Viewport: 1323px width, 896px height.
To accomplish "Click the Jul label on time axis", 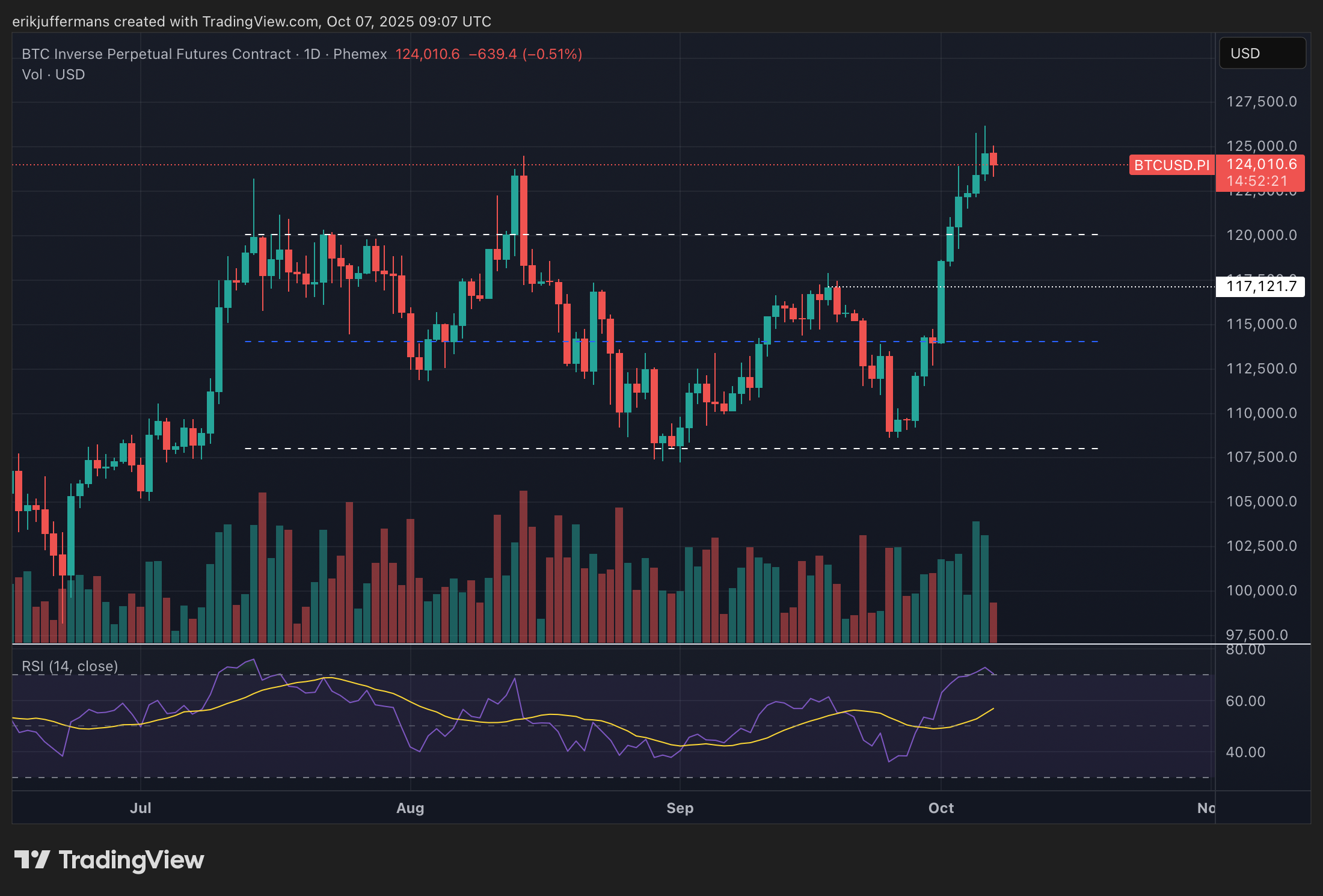I will 140,808.
